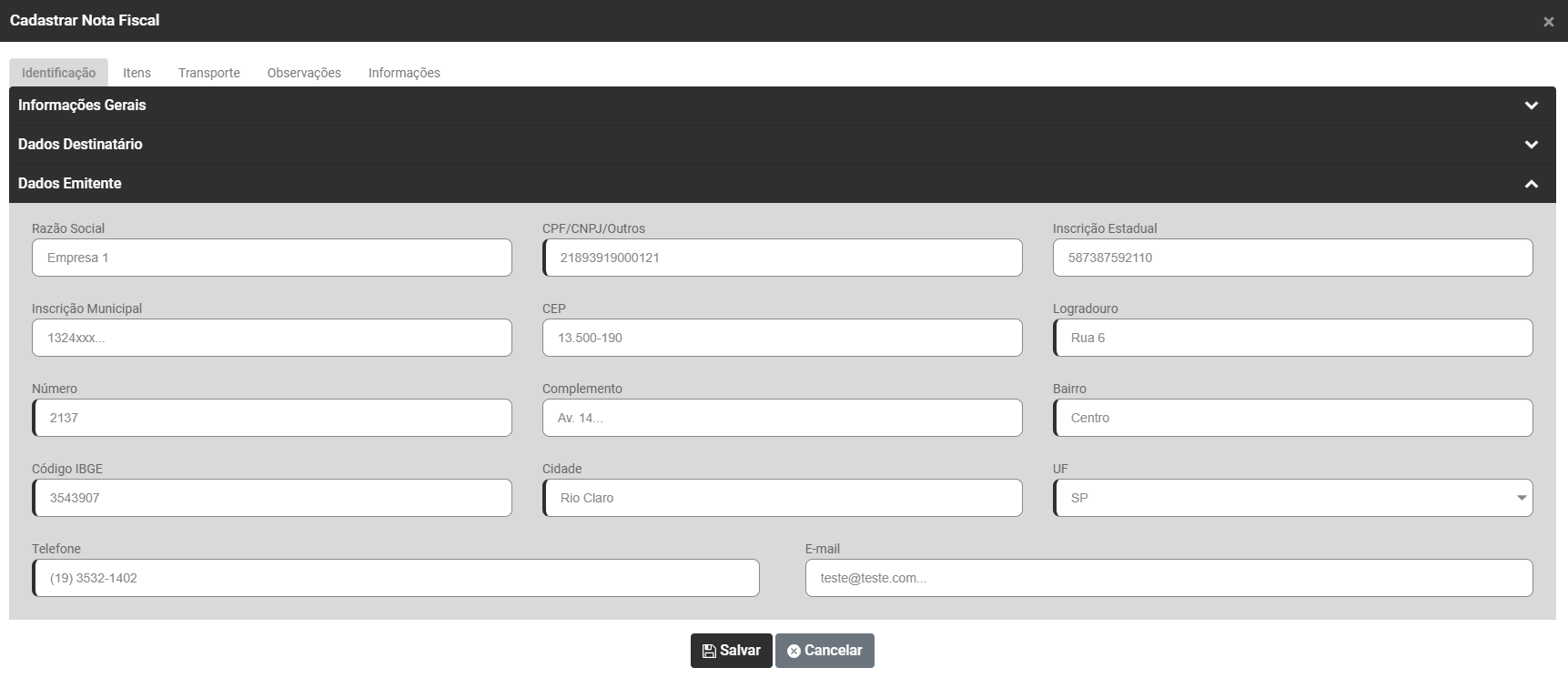The width and height of the screenshot is (1568, 678).
Task: Open the Transporte tab
Action: pyautogui.click(x=209, y=73)
